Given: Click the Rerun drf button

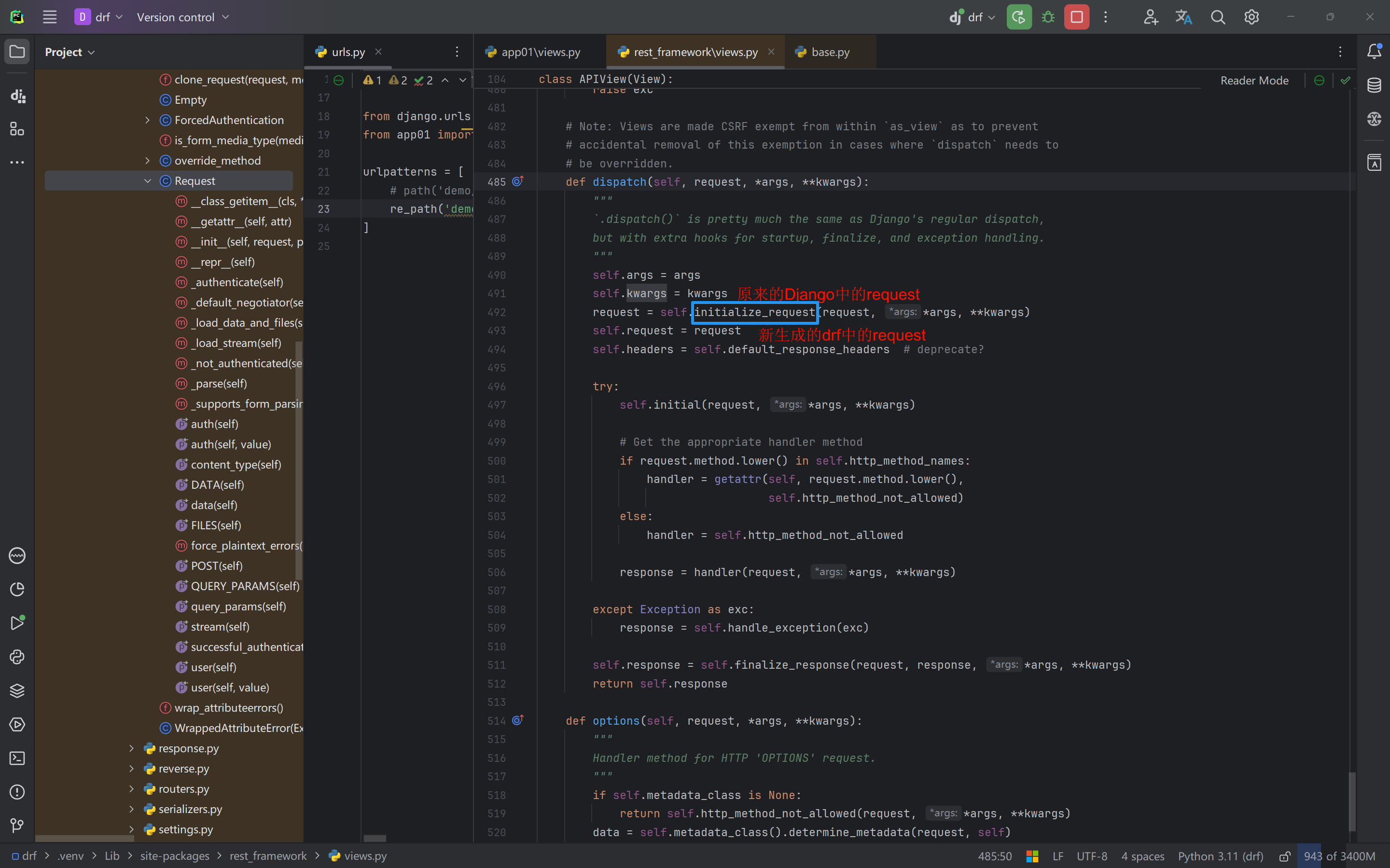Looking at the screenshot, I should click(x=1018, y=17).
